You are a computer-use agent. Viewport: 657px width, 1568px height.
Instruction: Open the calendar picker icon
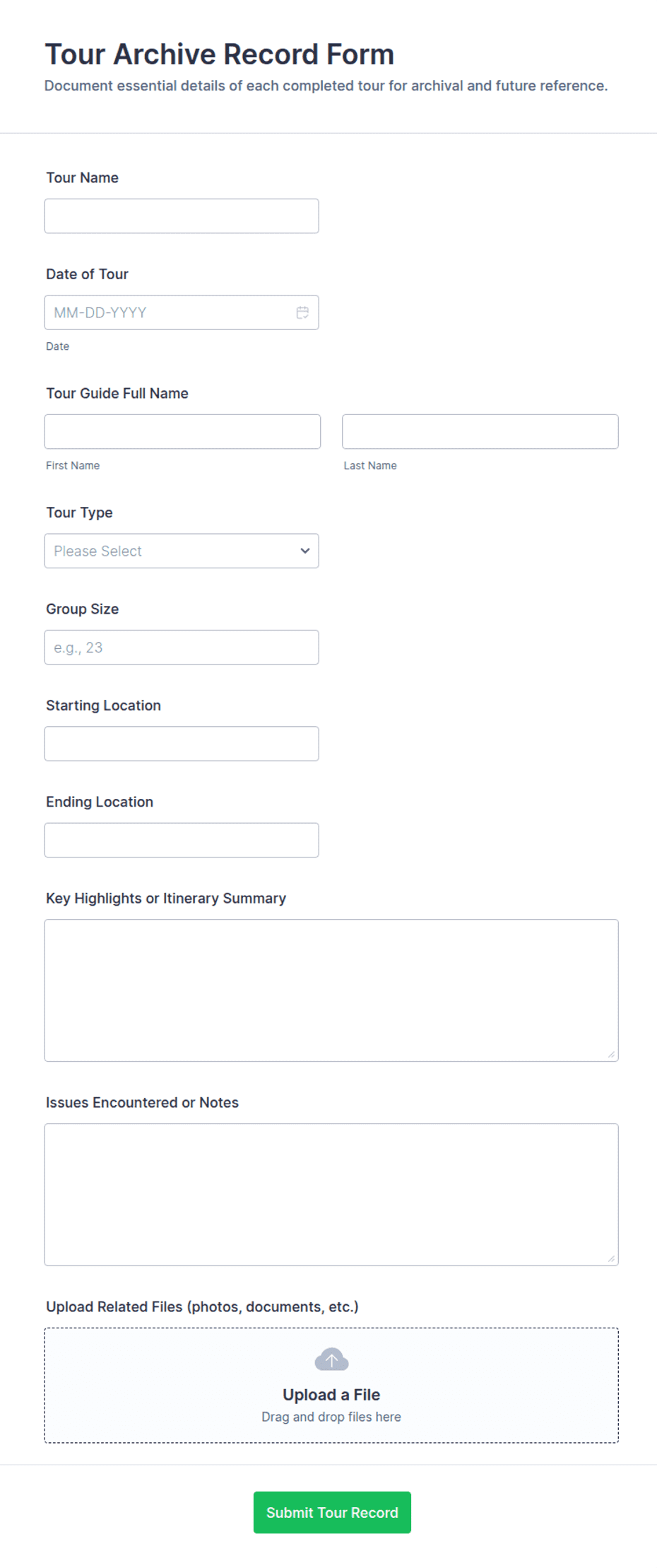(302, 312)
